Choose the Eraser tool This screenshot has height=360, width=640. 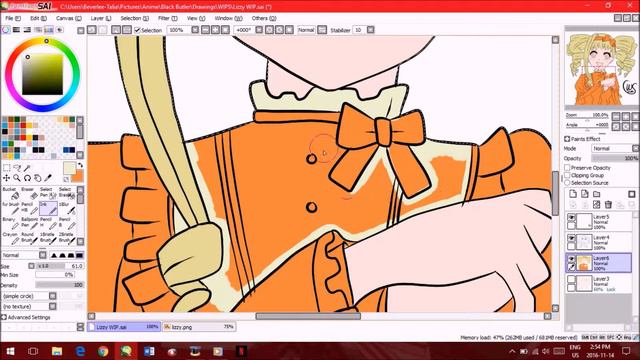pos(29,193)
